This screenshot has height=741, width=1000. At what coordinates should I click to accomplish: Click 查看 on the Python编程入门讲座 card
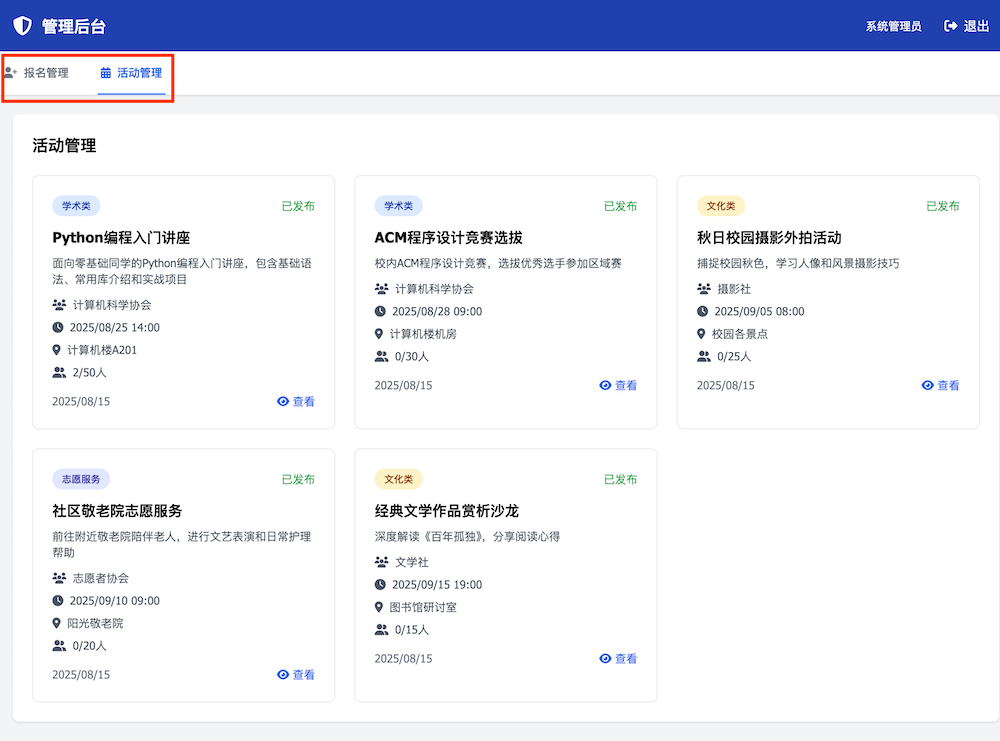point(298,401)
